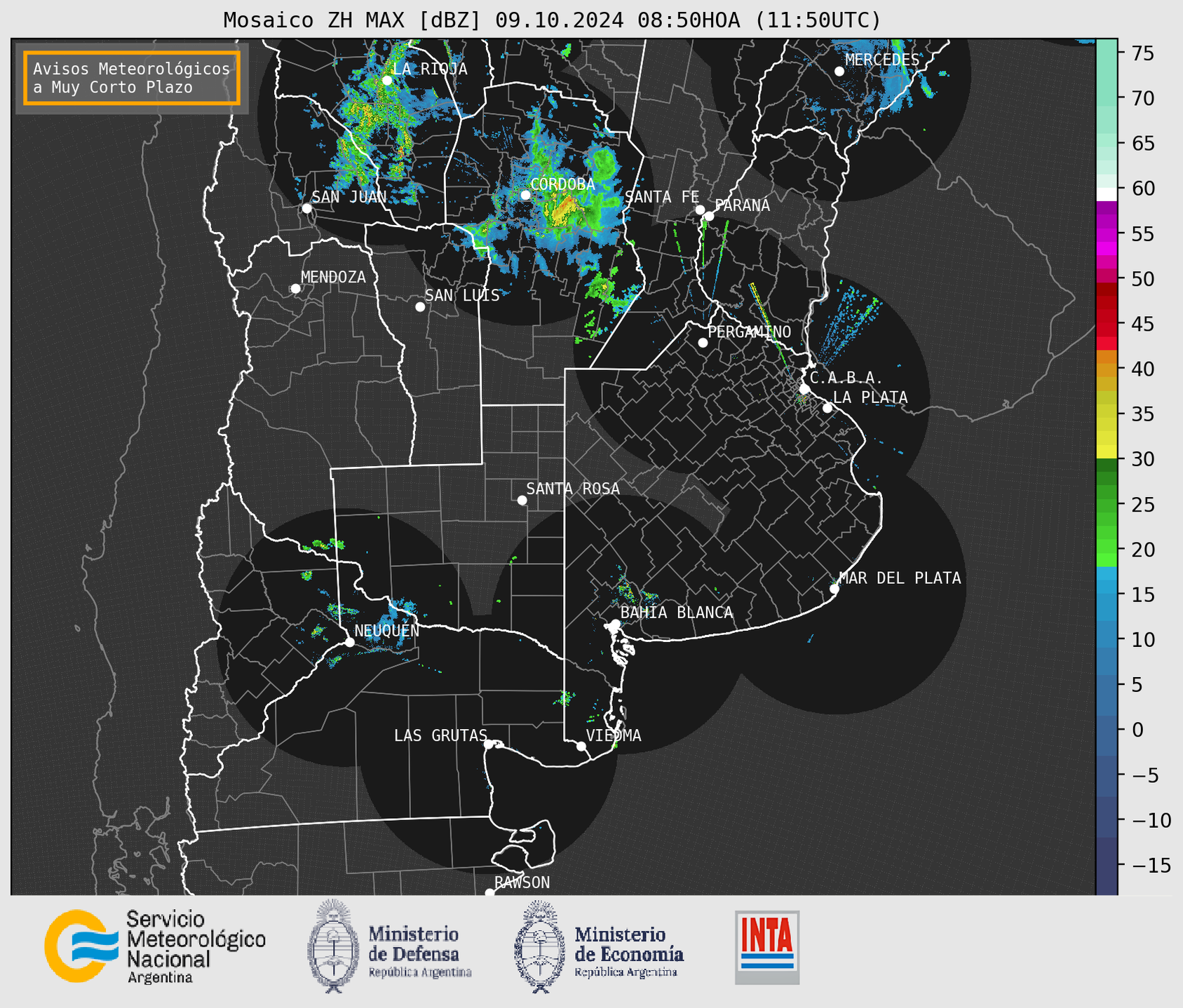Select the La Rioja city marker
Viewport: 1183px width, 1008px height.
point(387,81)
